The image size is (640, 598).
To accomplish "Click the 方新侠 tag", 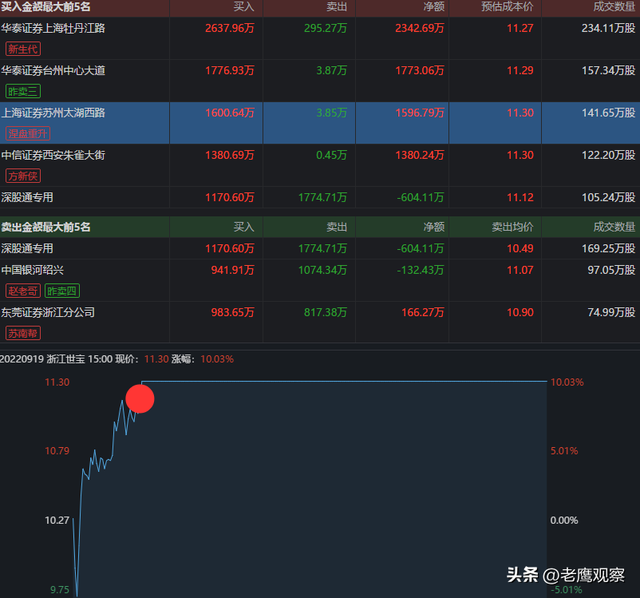I will pyautogui.click(x=23, y=176).
